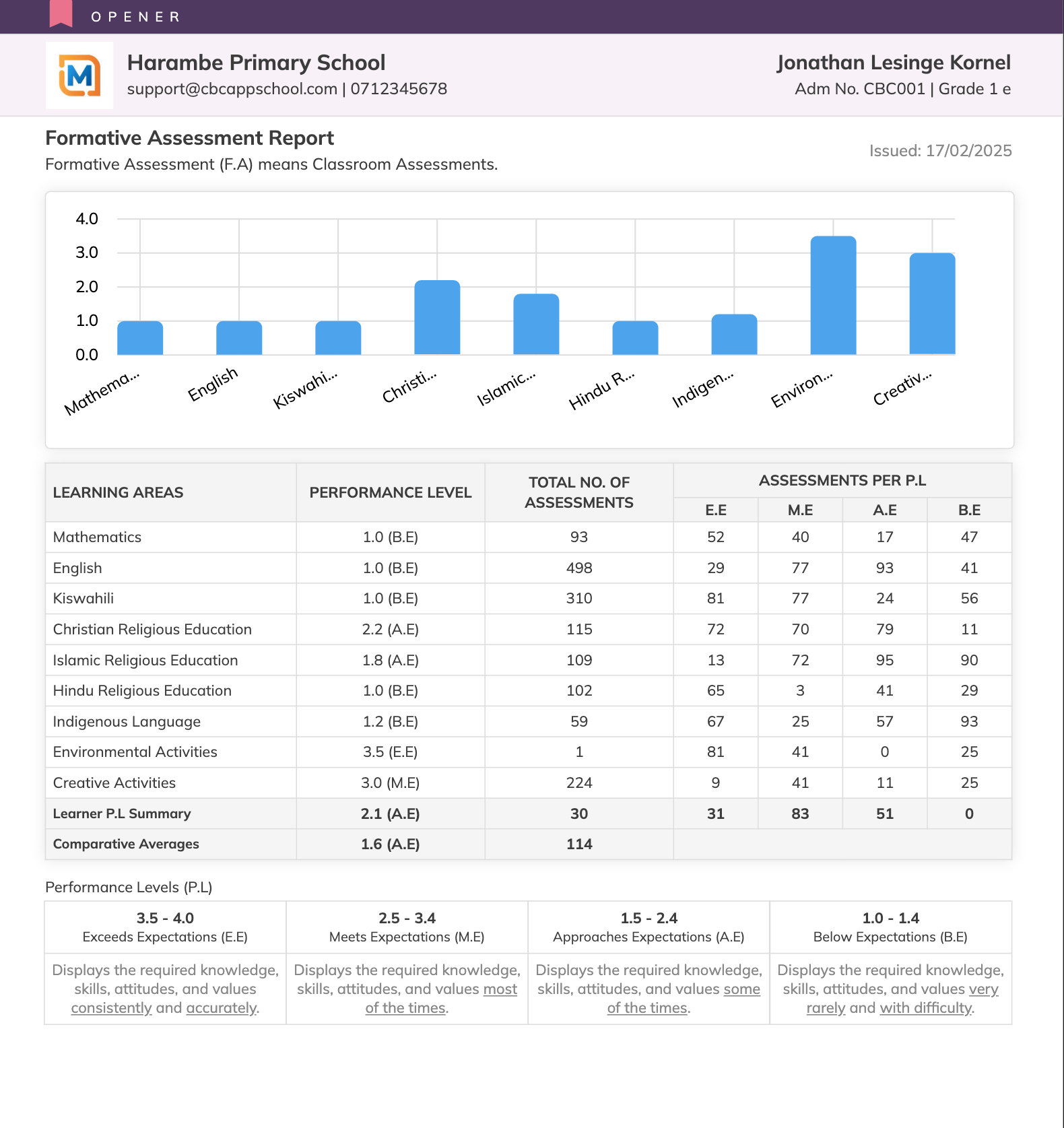The height and width of the screenshot is (1128, 1064).
Task: Click the support@cbcappschool.com contact line
Action: click(x=287, y=89)
